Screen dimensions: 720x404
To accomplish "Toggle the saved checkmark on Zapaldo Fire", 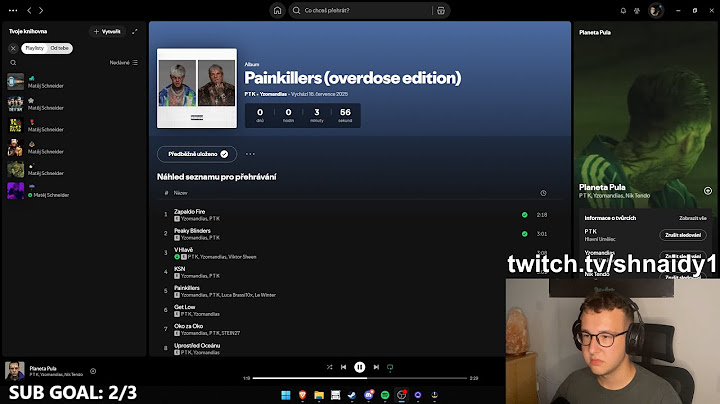I will [524, 215].
